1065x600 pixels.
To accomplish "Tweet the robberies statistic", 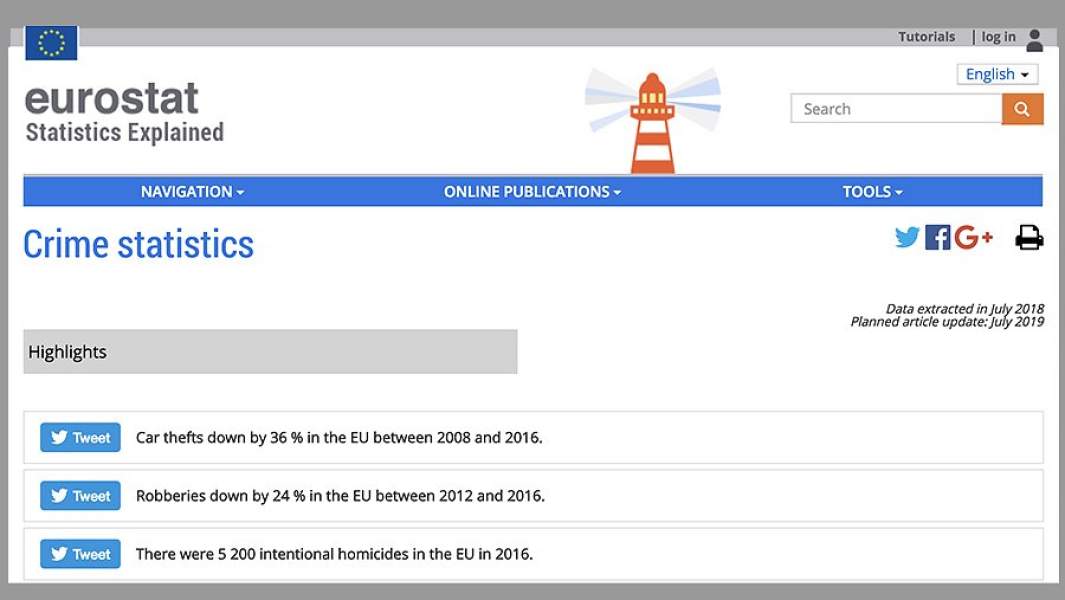I will point(80,496).
